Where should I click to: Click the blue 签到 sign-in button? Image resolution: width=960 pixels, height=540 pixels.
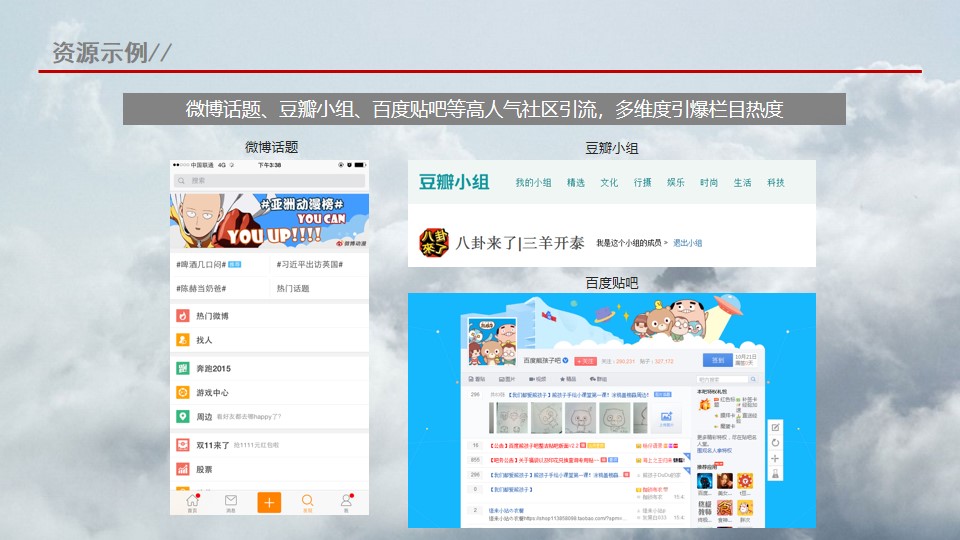pyautogui.click(x=718, y=360)
